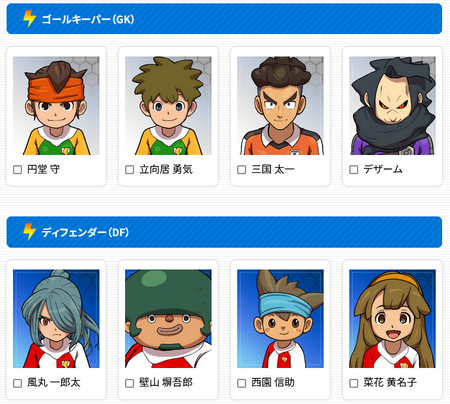Viewport: 450px width, 404px height.
Task: Select the 三国 太一 character portrait
Action: click(280, 106)
